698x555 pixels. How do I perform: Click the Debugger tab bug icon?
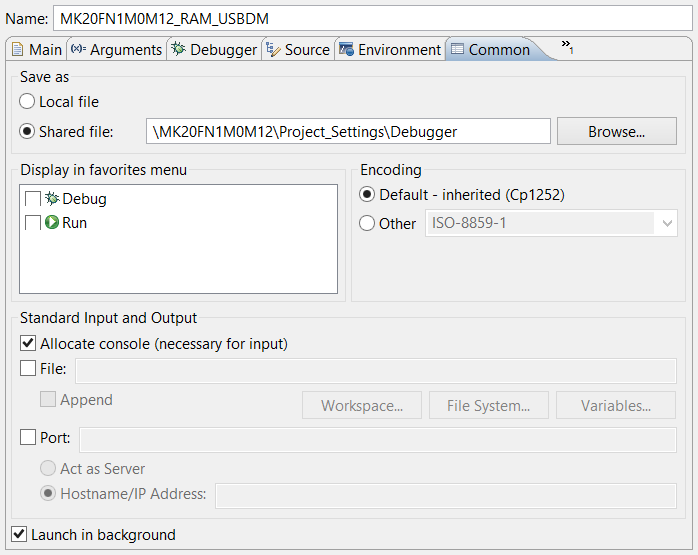pyautogui.click(x=178, y=50)
